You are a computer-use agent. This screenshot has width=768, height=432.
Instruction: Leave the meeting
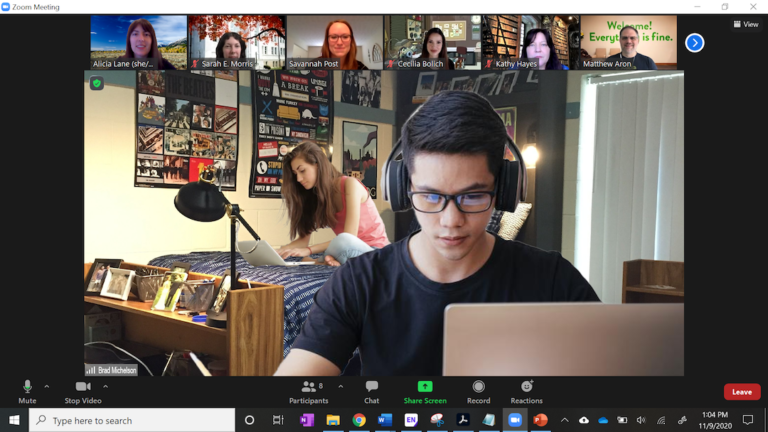[741, 392]
